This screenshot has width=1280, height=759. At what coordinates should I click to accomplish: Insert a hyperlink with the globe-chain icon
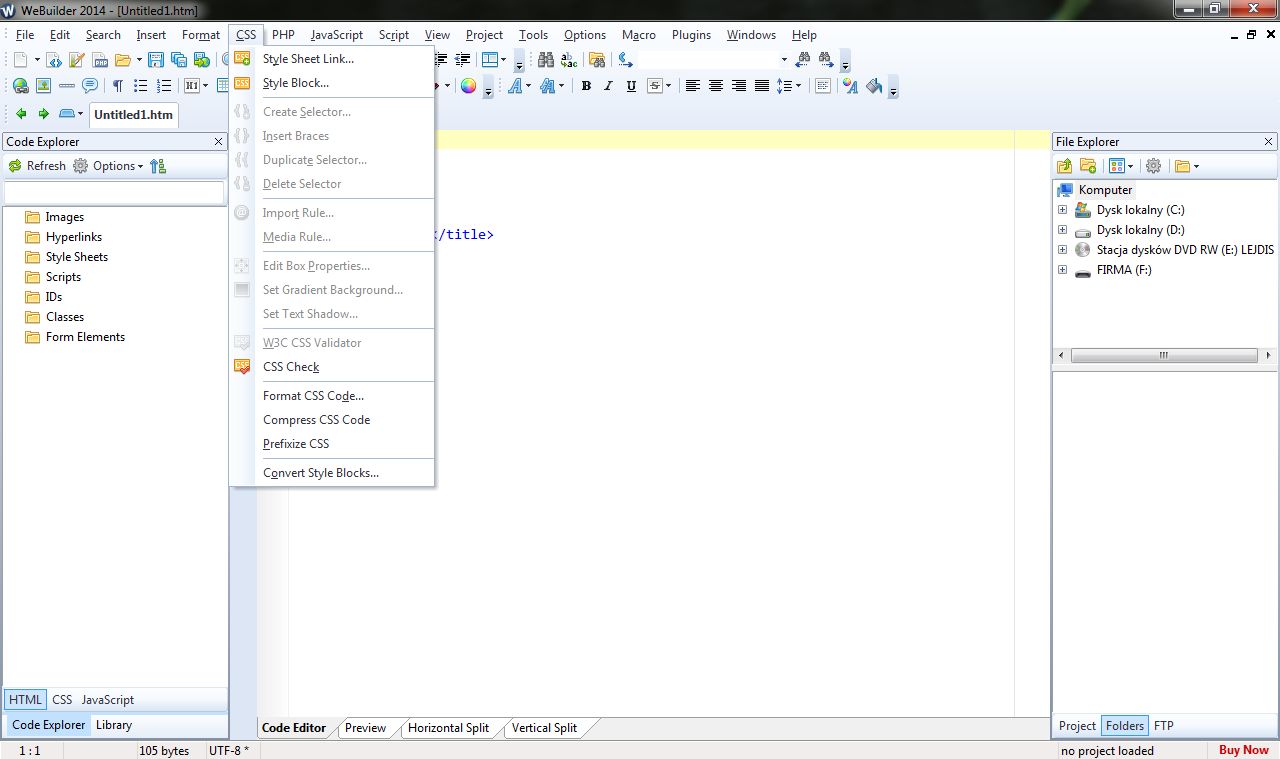[x=20, y=86]
